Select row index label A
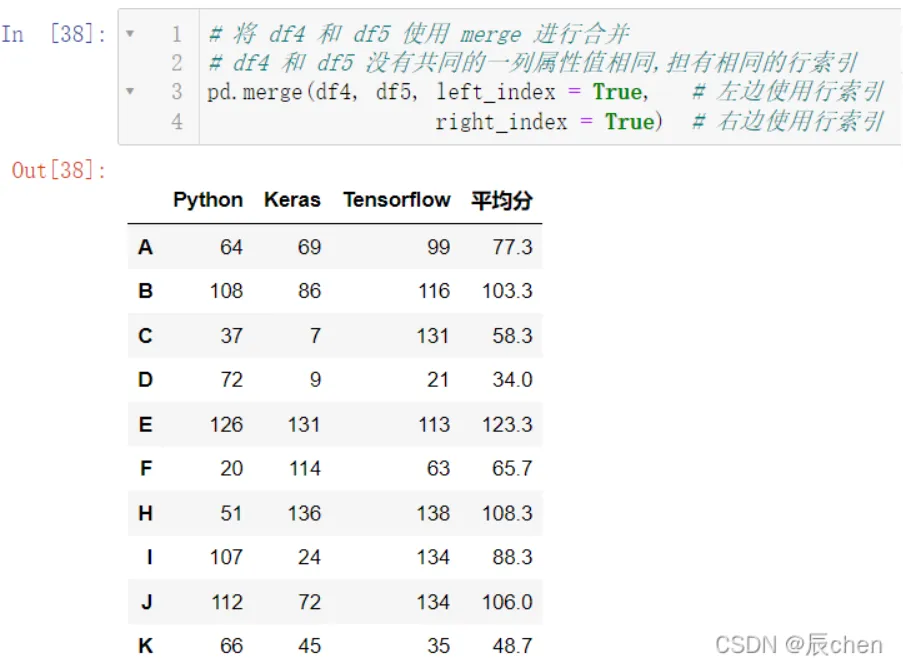 point(145,247)
